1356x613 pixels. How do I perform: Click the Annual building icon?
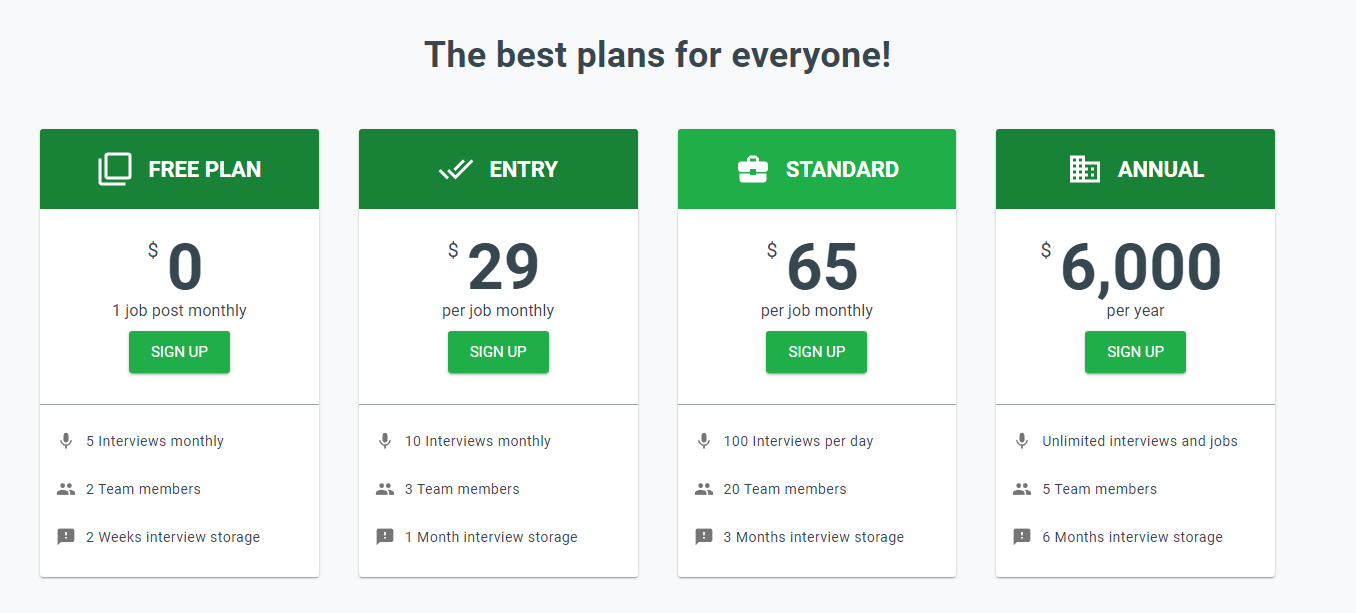point(1084,169)
